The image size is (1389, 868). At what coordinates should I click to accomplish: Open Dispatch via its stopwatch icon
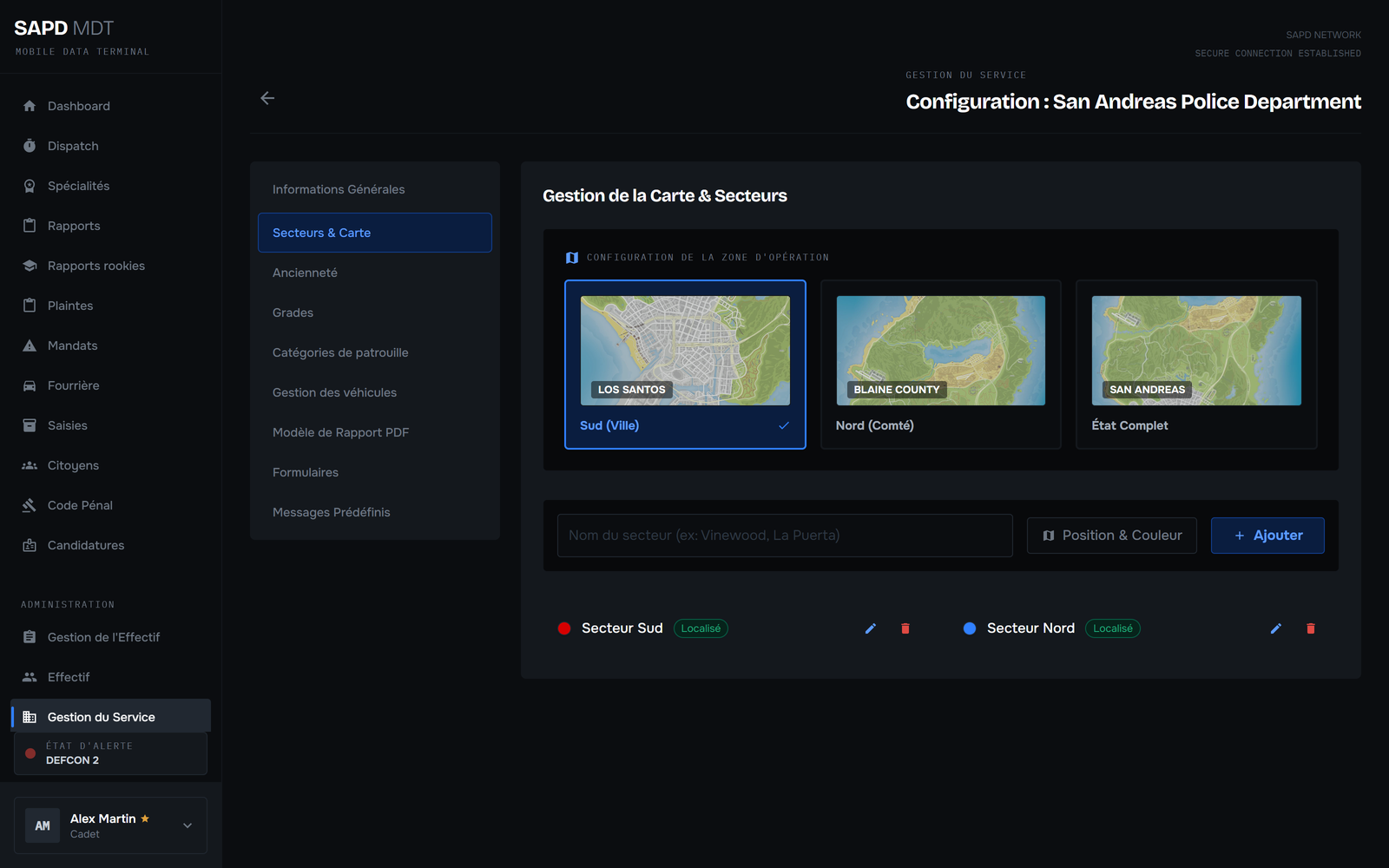tap(30, 146)
